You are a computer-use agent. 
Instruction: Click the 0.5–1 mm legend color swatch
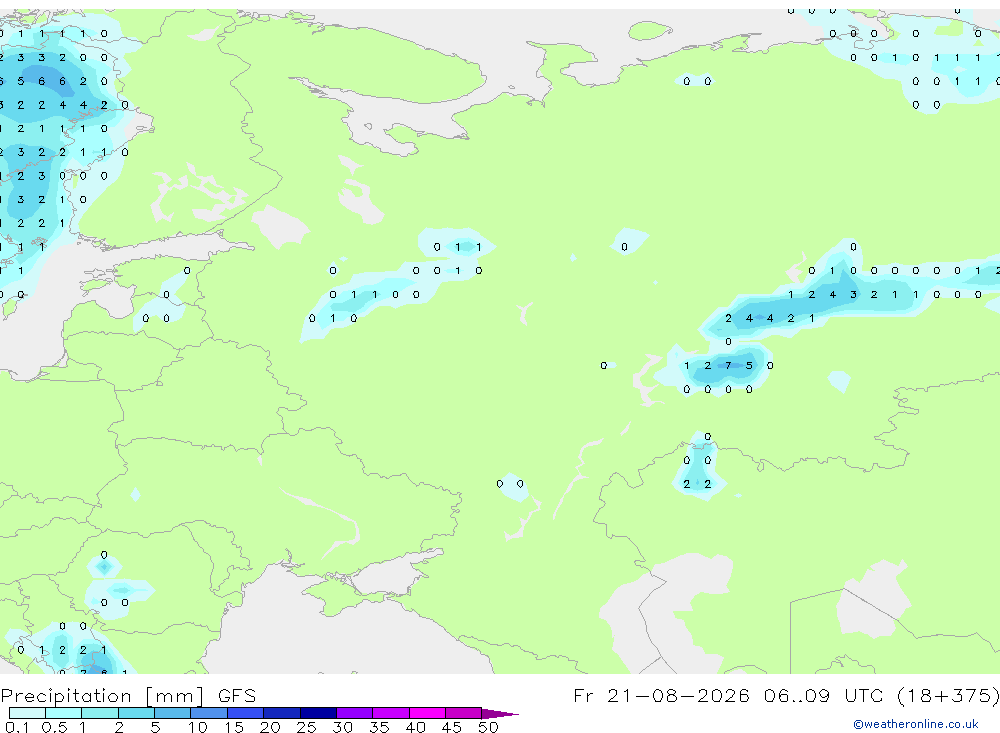(64, 713)
